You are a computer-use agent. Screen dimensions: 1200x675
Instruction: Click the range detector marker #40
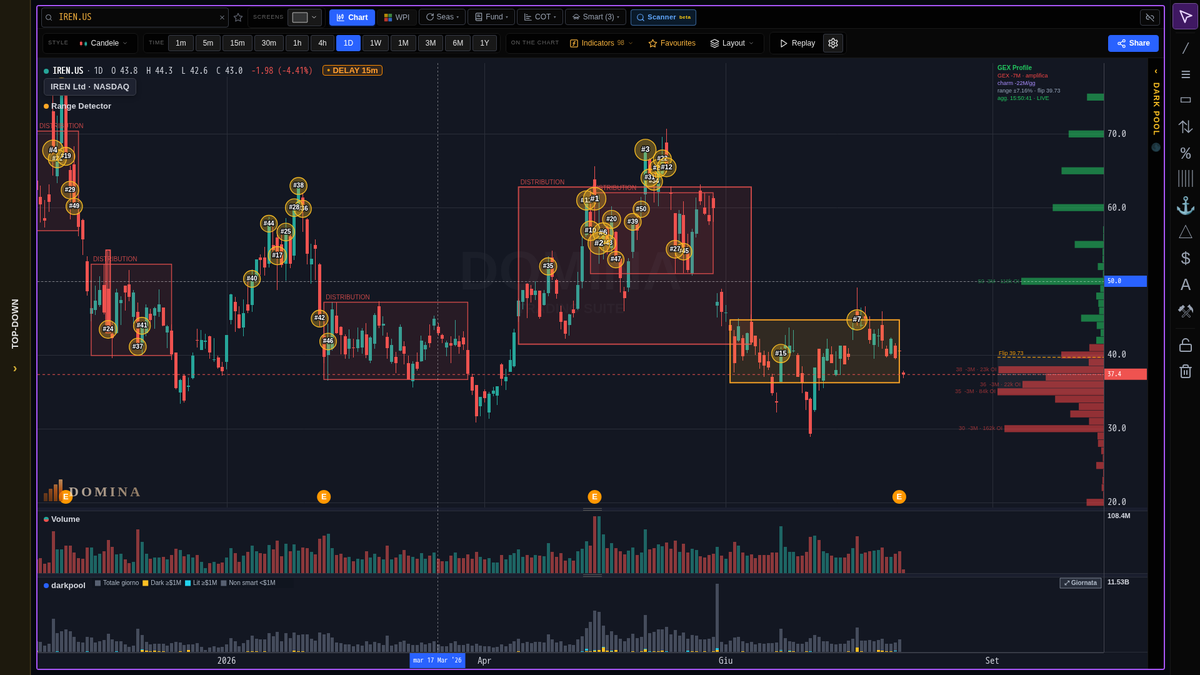tap(251, 279)
